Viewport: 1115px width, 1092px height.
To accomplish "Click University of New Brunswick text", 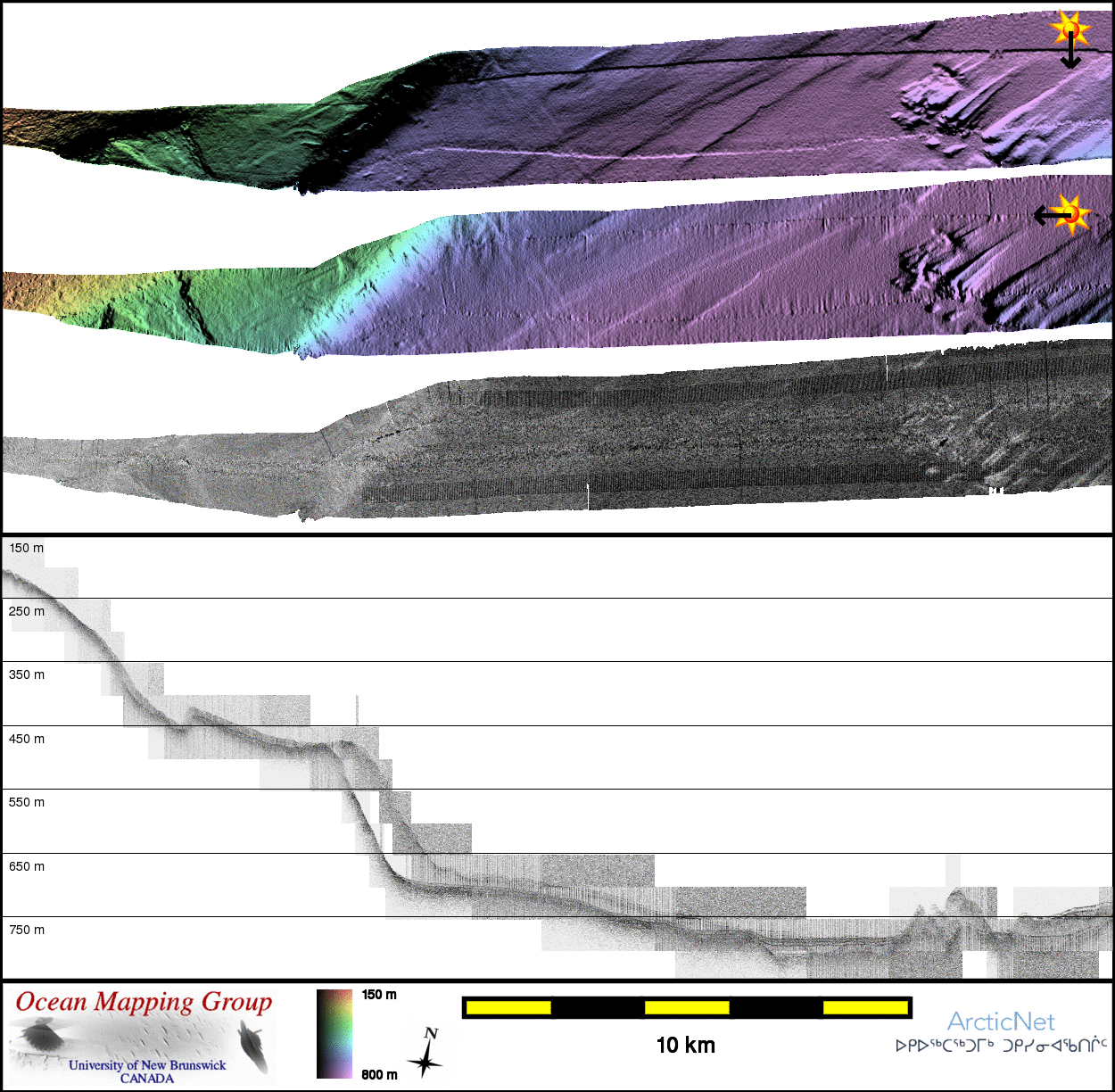I will 147,1065.
